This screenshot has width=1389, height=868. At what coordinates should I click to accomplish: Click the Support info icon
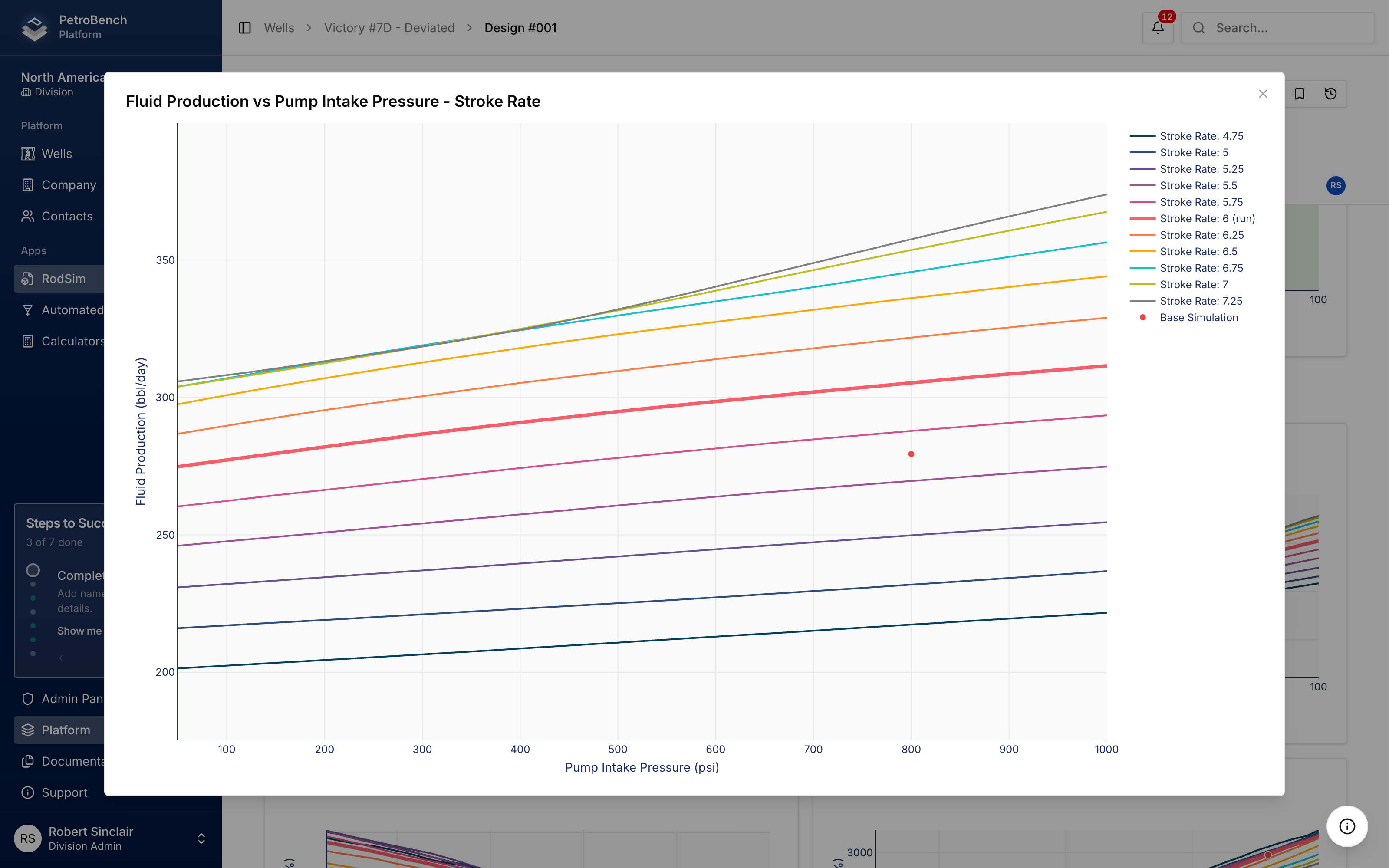point(27,793)
